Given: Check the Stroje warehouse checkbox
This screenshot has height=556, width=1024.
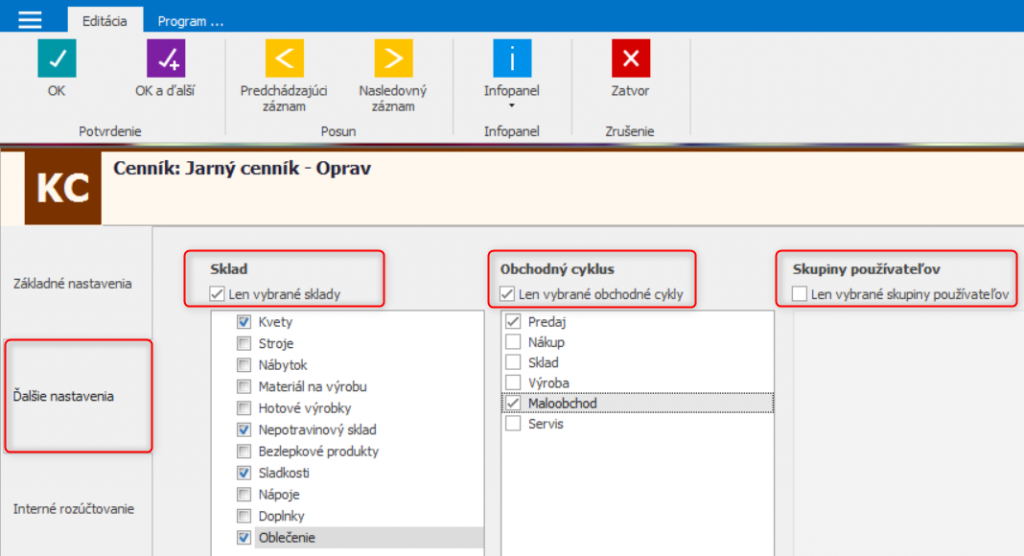Looking at the screenshot, I should point(244,343).
